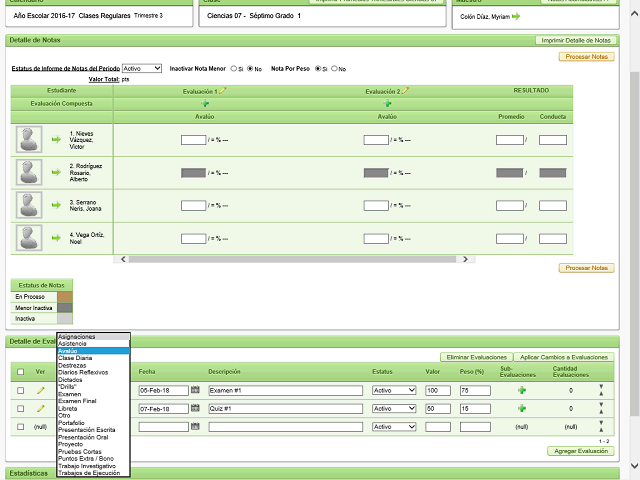Click Imprimir Detalle de Notas button
Screen dimensions: 640x480
576,40
